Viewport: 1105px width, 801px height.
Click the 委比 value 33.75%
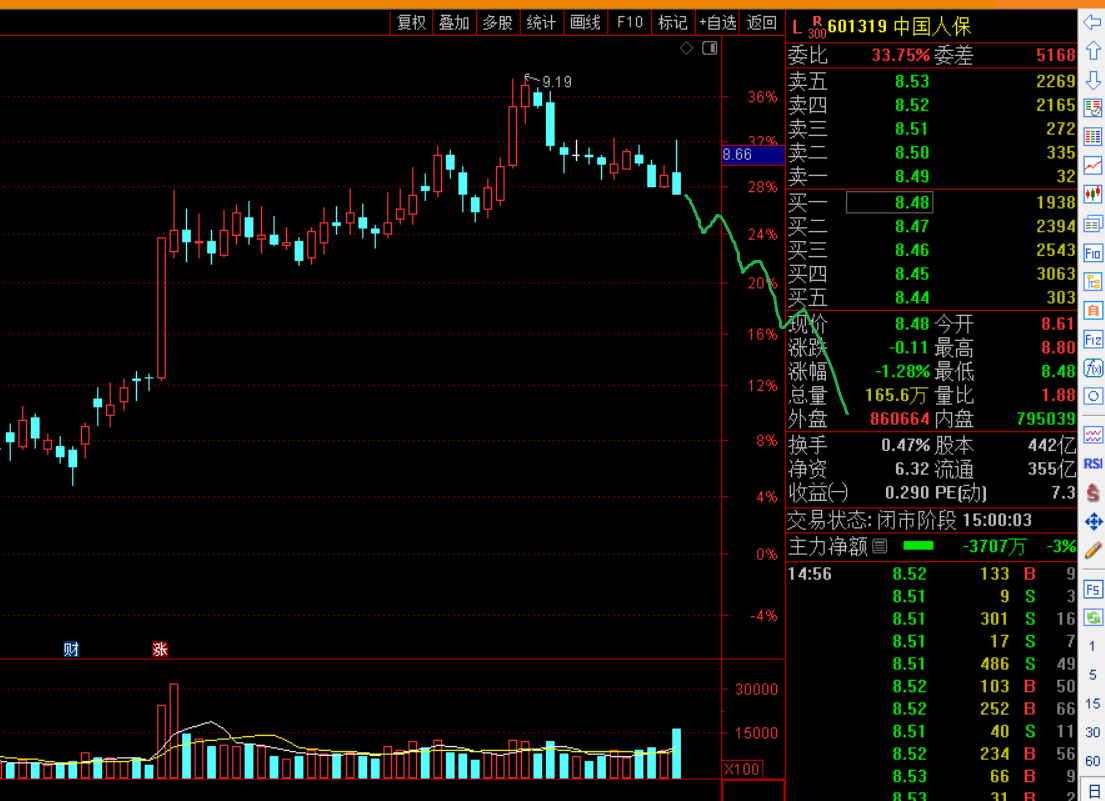click(901, 55)
